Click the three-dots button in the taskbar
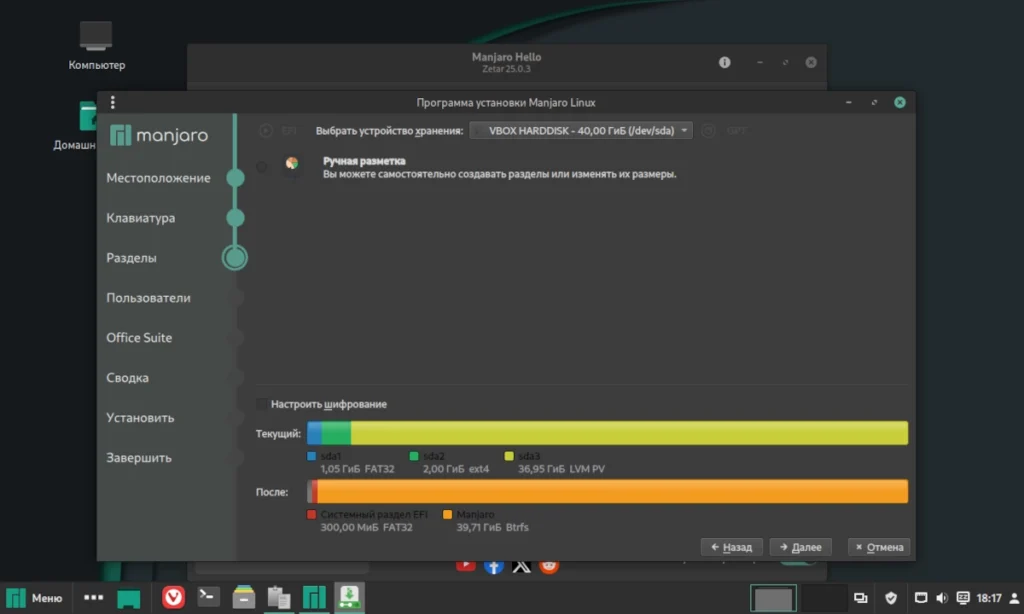 (93, 597)
